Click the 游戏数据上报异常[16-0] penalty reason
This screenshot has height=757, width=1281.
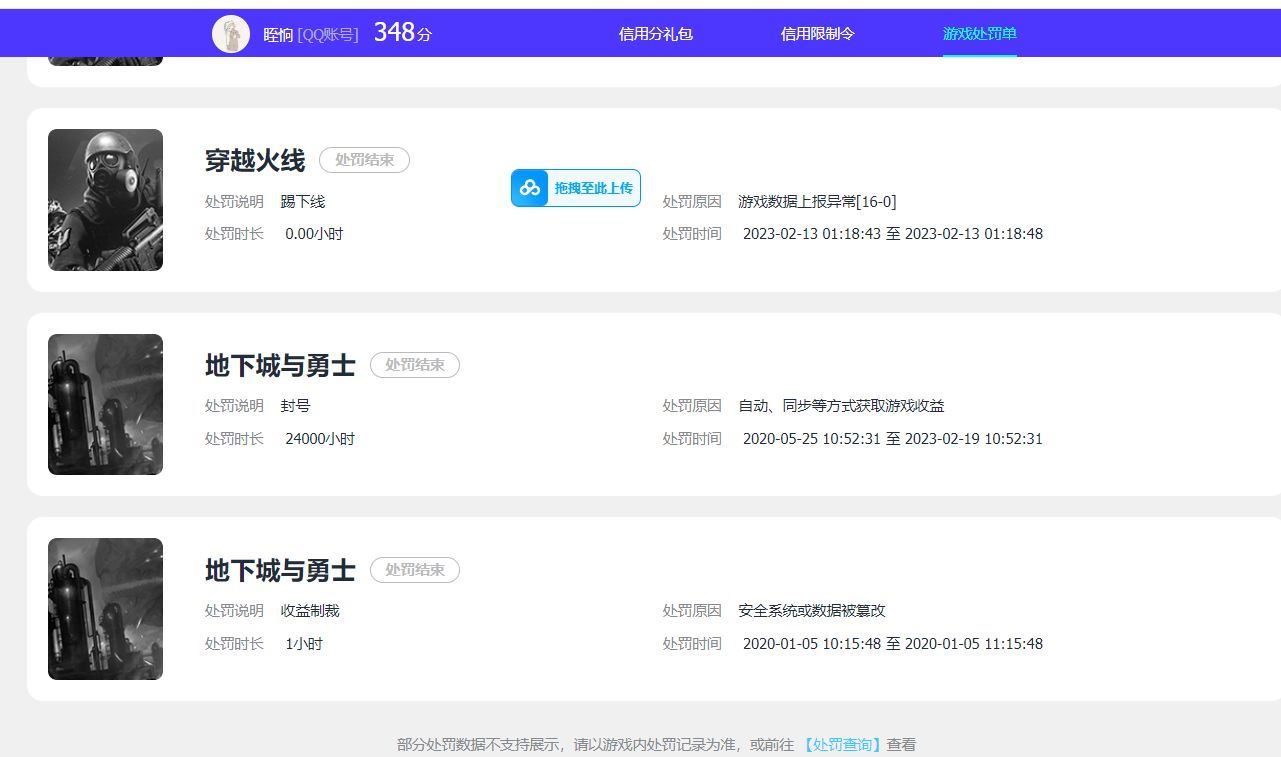pyautogui.click(x=817, y=202)
